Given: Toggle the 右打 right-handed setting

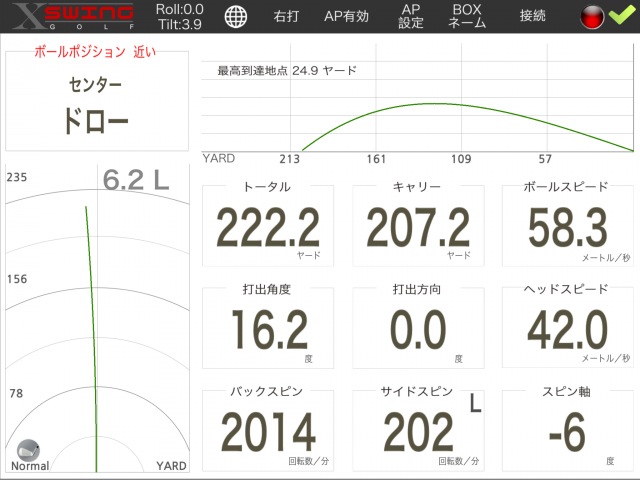Looking at the screenshot, I should (x=286, y=16).
